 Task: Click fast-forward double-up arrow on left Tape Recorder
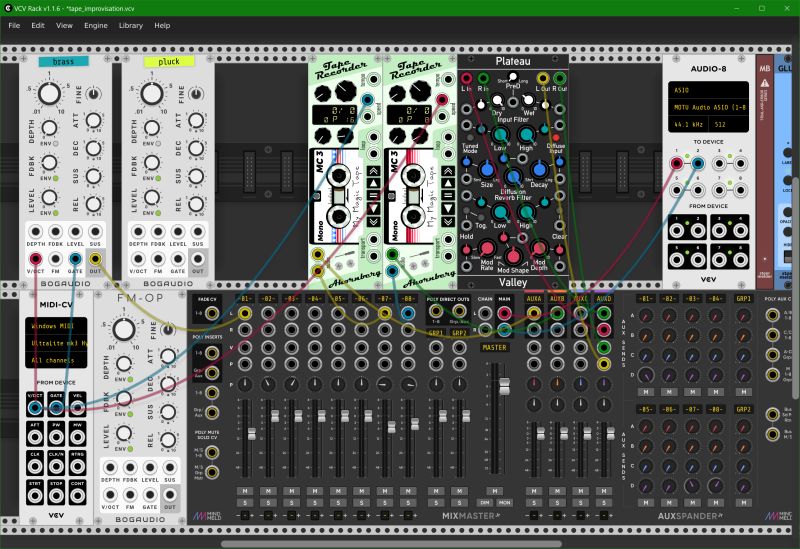coord(373,171)
